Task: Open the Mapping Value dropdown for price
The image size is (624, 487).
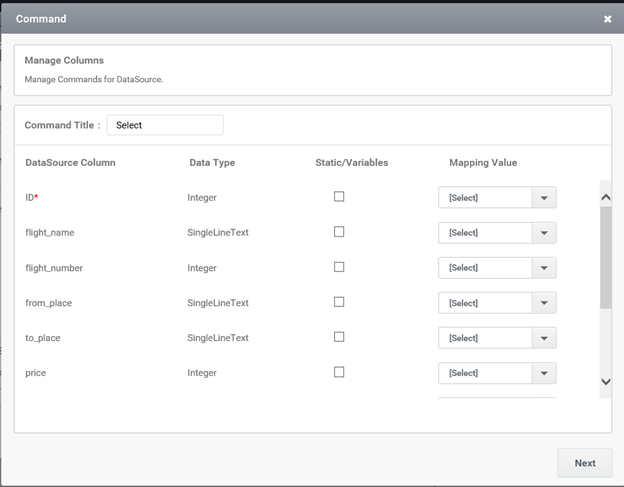Action: pos(497,373)
